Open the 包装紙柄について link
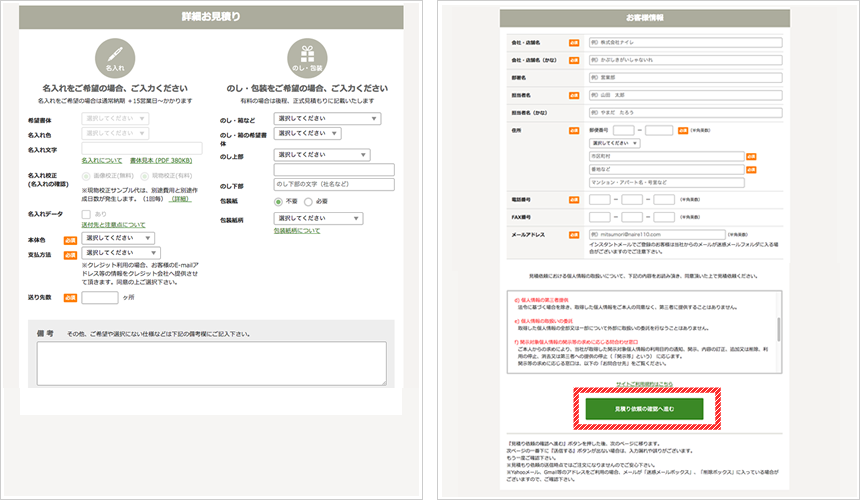The width and height of the screenshot is (860, 500). click(x=297, y=231)
